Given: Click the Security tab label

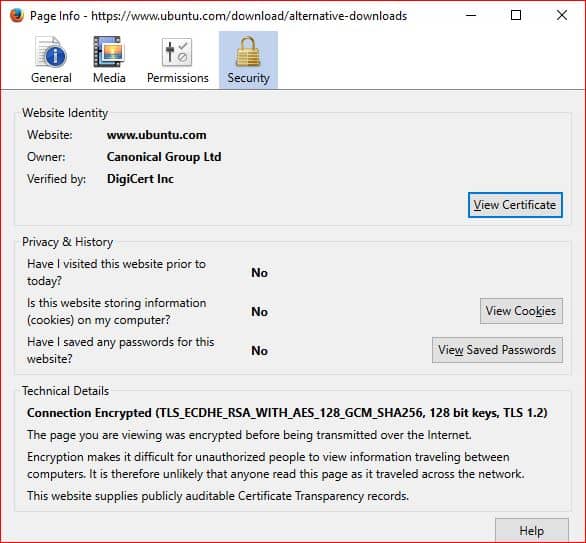Looking at the screenshot, I should point(248,78).
